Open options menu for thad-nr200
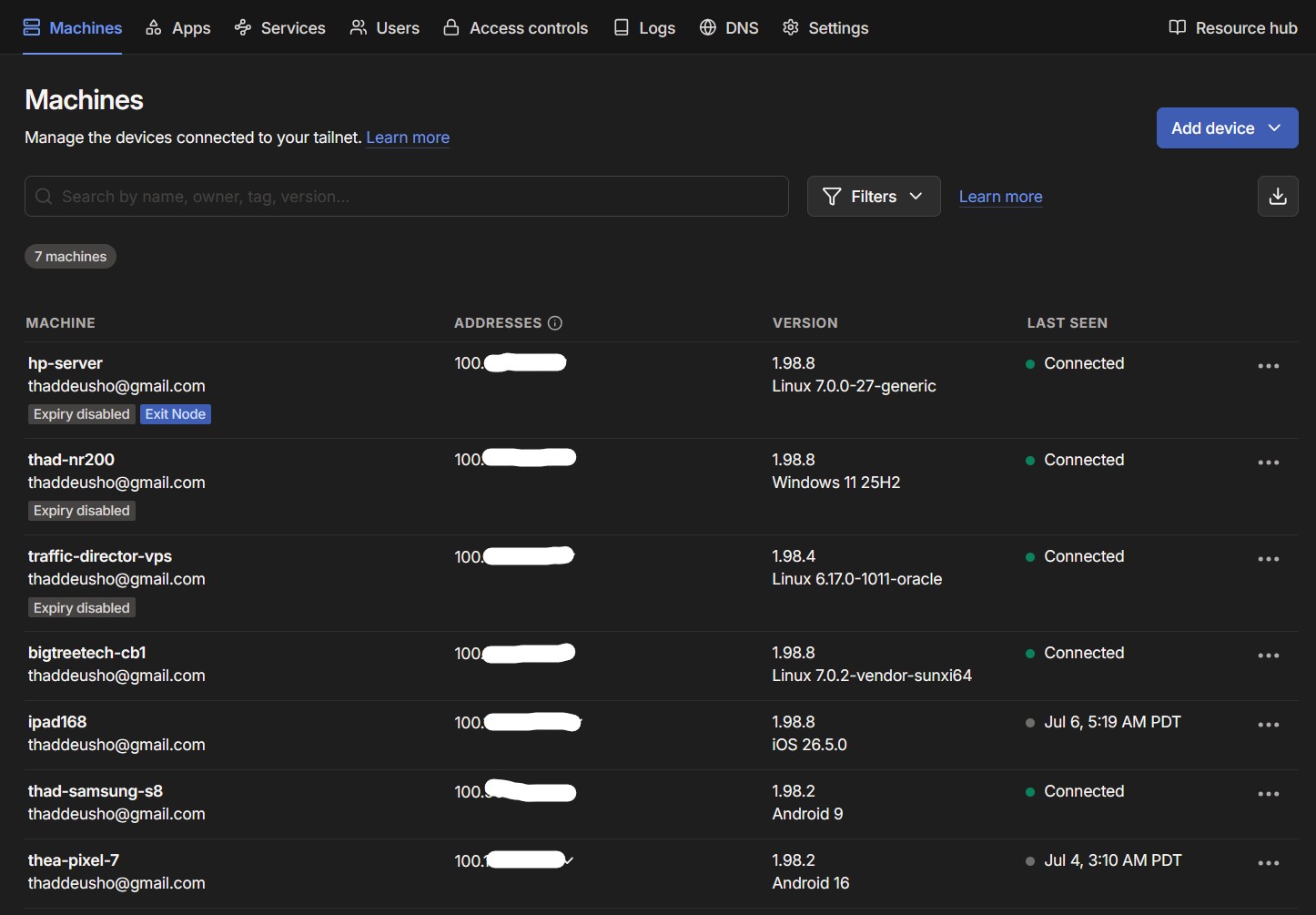The height and width of the screenshot is (915, 1316). click(1269, 463)
